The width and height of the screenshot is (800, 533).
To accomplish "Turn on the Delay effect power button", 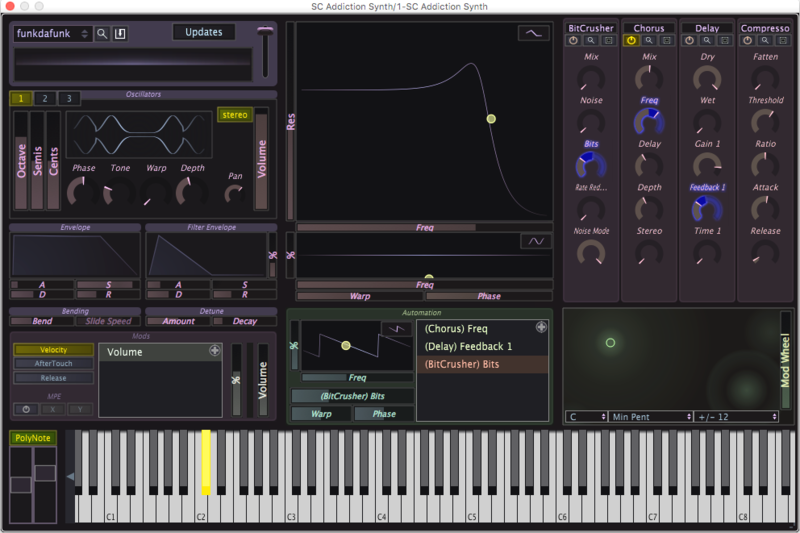I will 690,41.
